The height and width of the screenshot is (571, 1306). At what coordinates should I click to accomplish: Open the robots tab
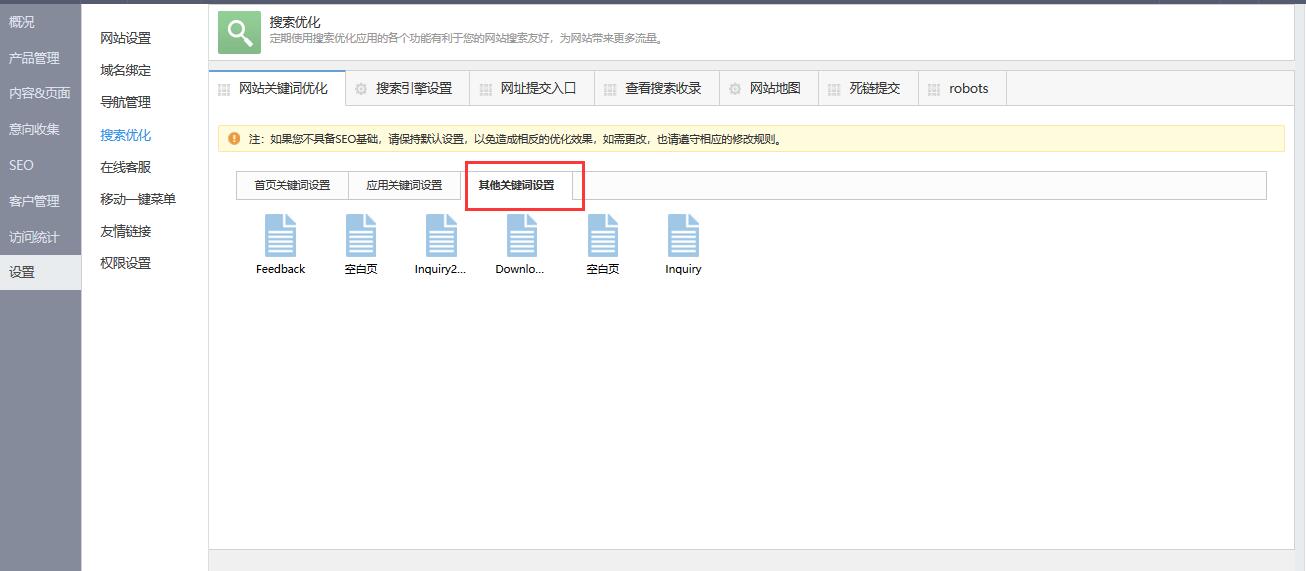click(x=962, y=88)
